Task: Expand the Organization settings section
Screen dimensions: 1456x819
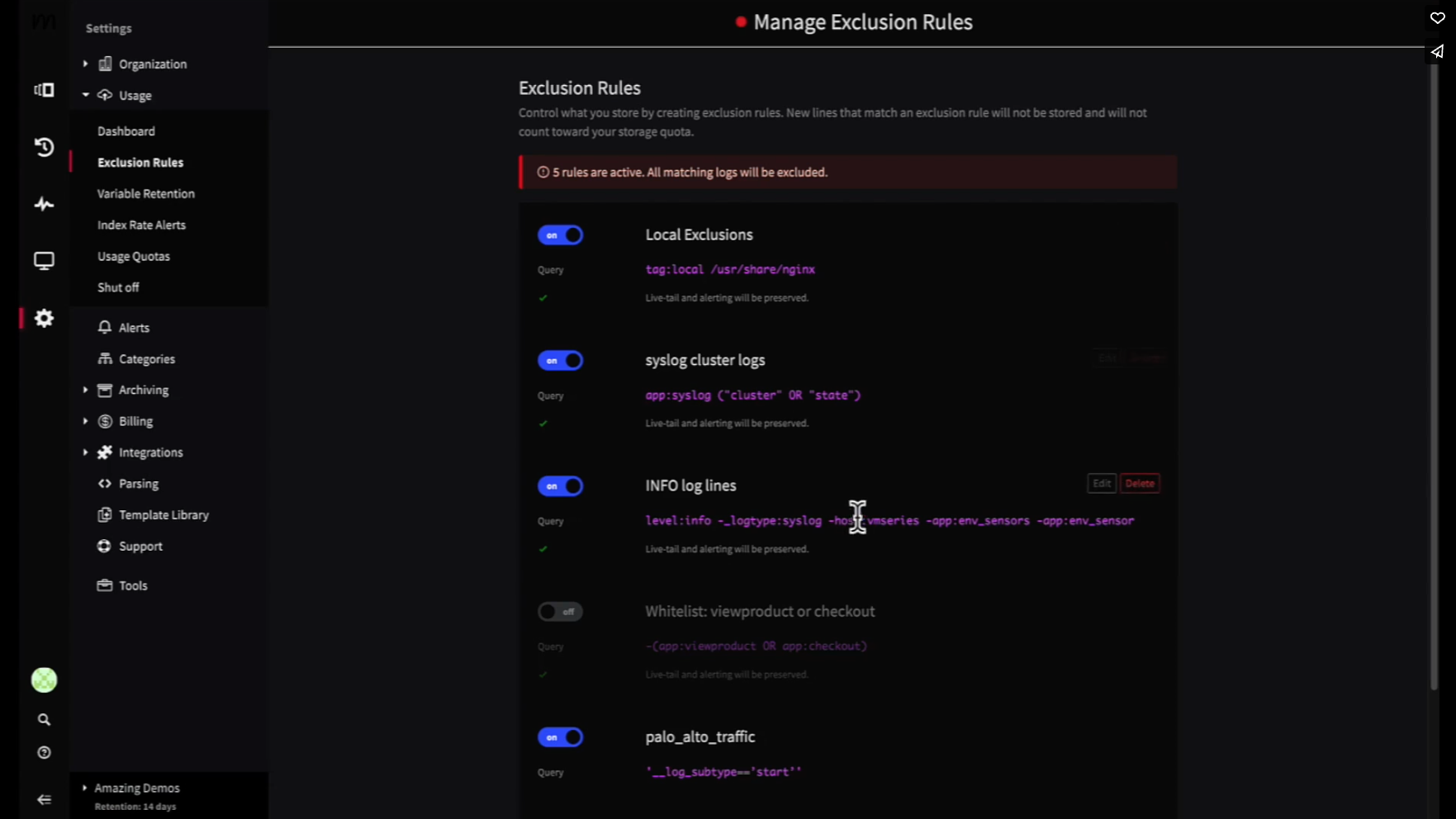Action: point(84,64)
